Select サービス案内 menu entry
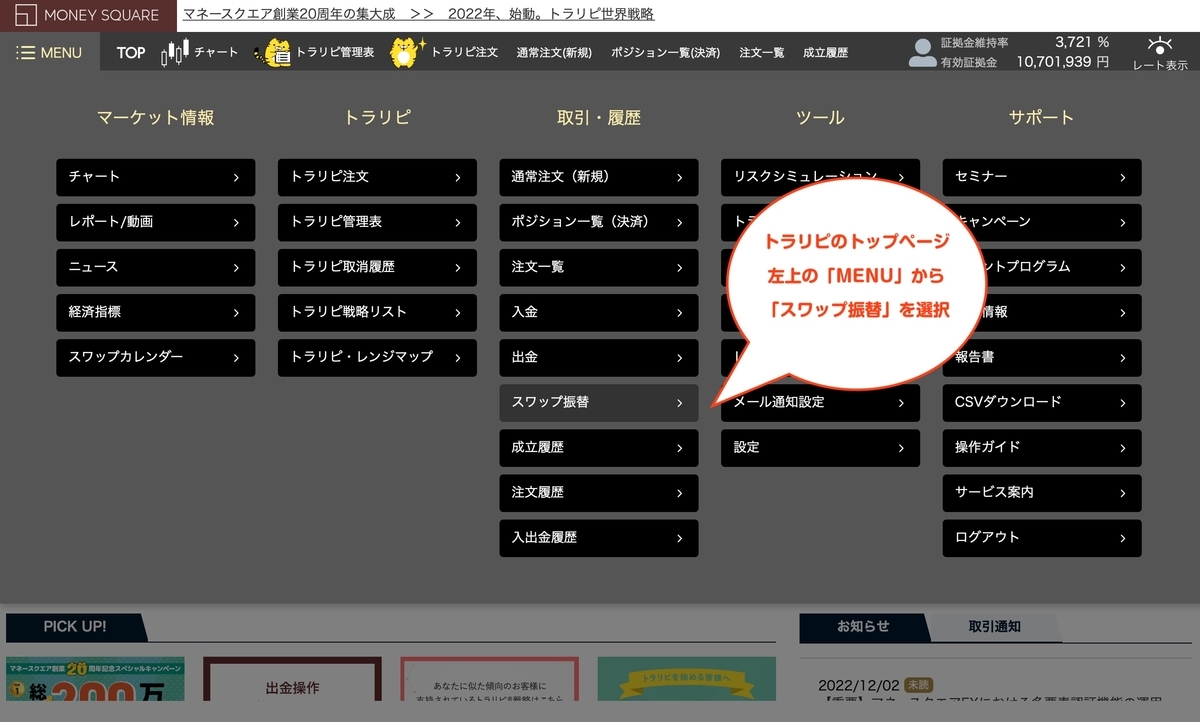This screenshot has width=1200, height=722. click(x=1042, y=493)
